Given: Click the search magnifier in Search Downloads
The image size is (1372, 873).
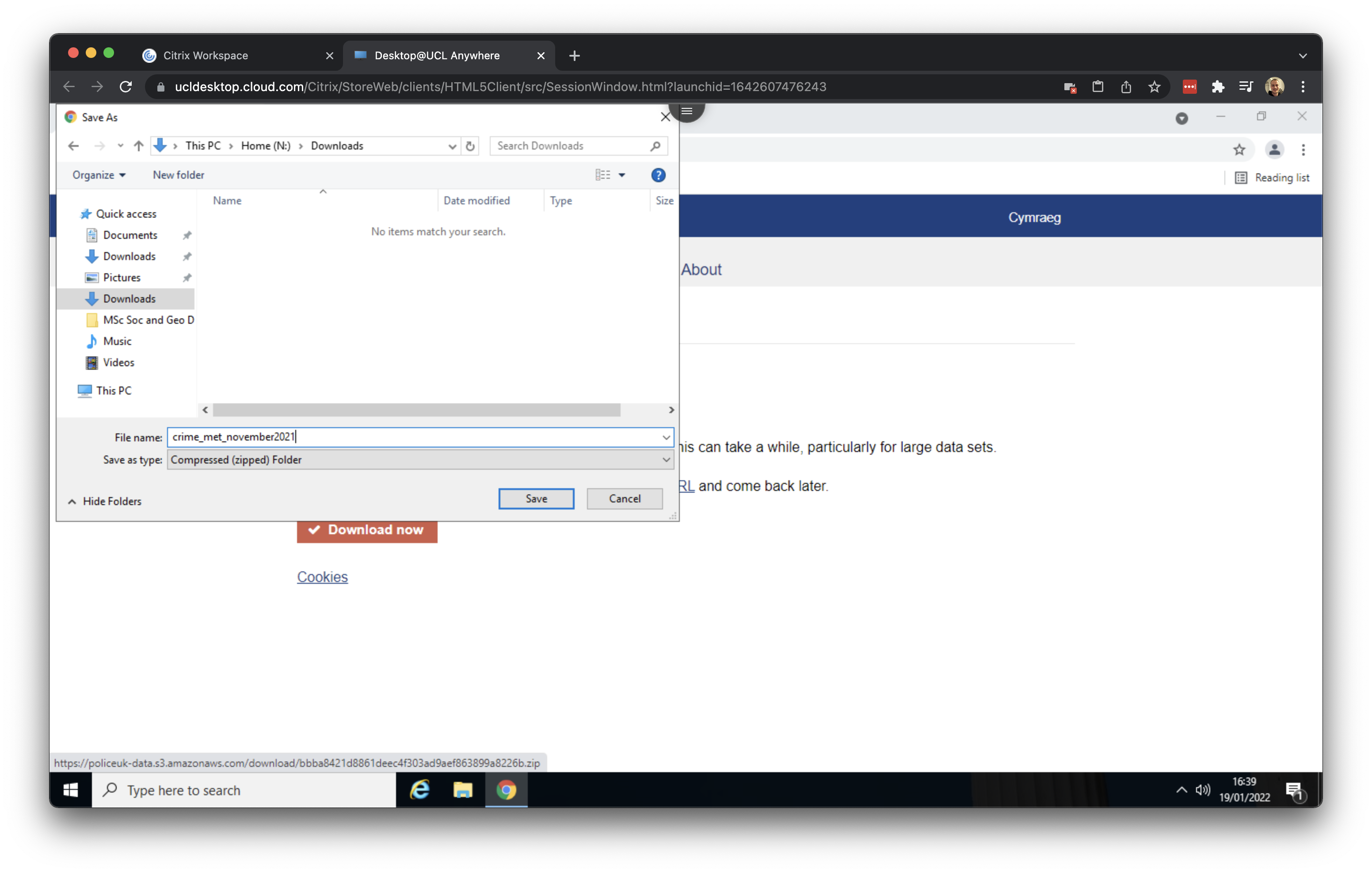Looking at the screenshot, I should (x=655, y=146).
